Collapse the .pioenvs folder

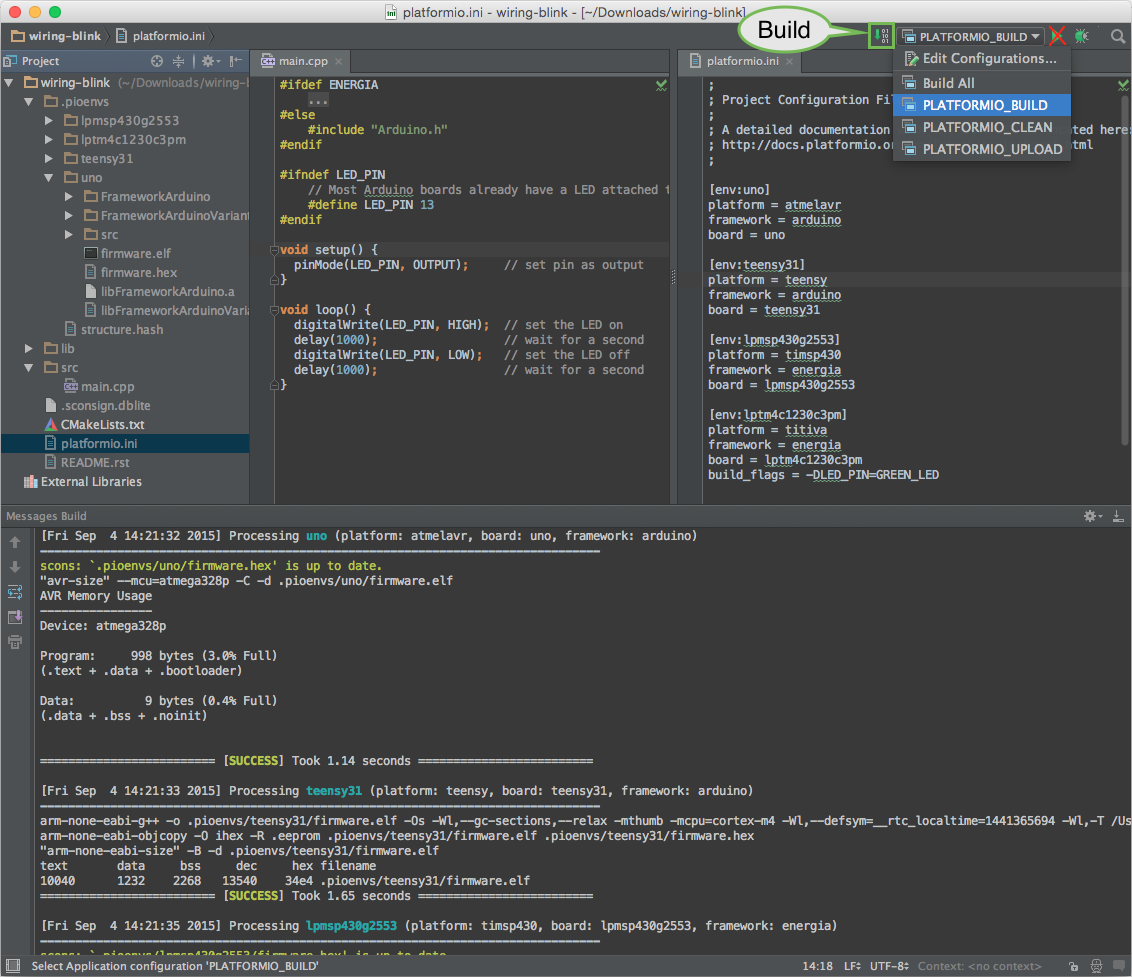(x=29, y=102)
